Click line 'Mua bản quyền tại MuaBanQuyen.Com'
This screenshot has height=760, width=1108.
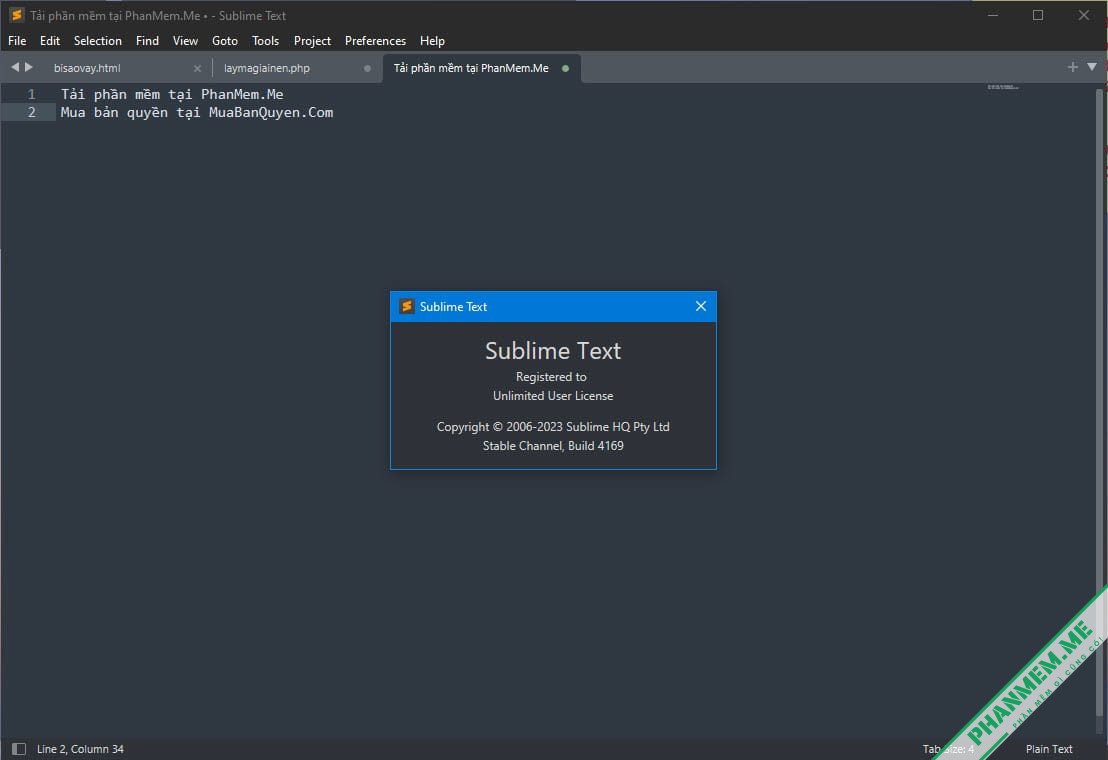click(196, 112)
